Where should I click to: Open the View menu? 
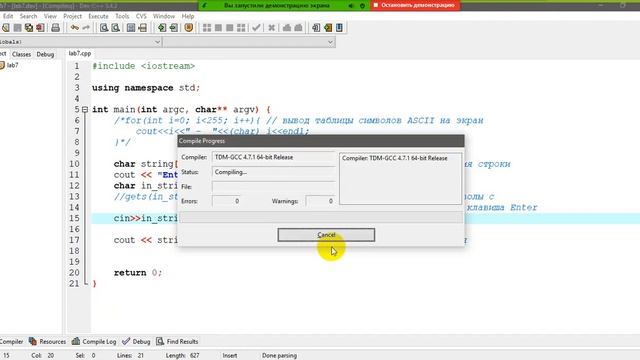(x=50, y=16)
